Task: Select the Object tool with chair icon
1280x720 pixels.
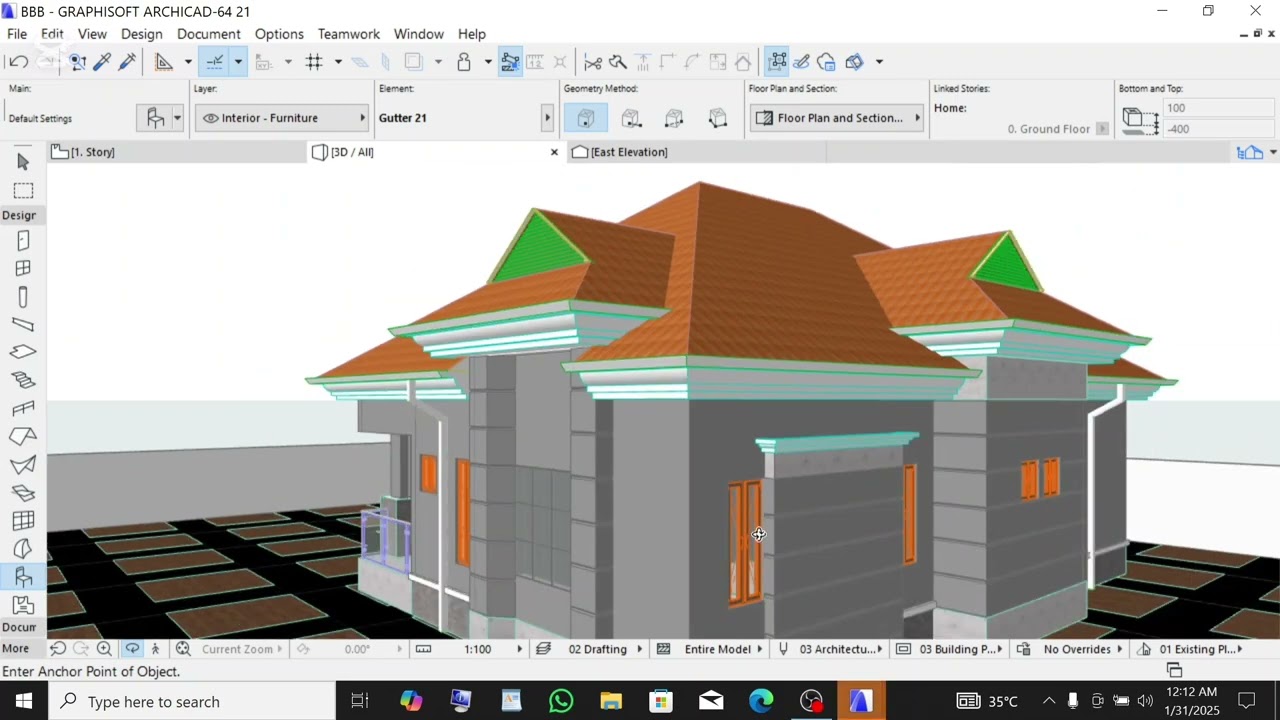Action: [23, 577]
